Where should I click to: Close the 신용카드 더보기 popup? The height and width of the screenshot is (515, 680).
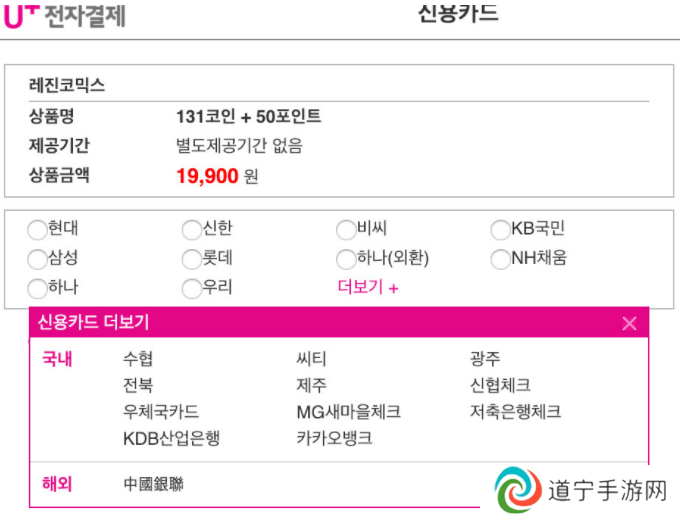(629, 323)
